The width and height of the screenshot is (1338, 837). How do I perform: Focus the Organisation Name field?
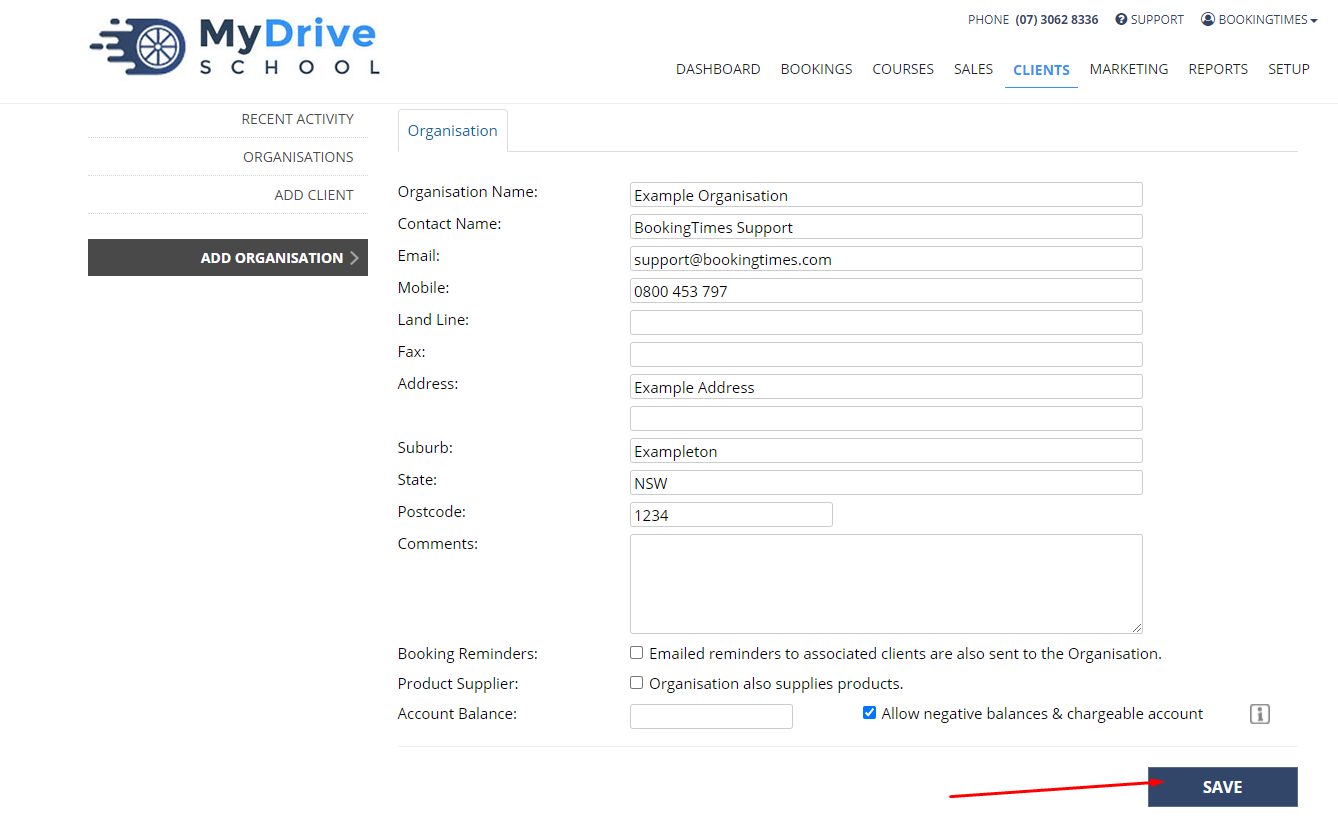click(886, 195)
